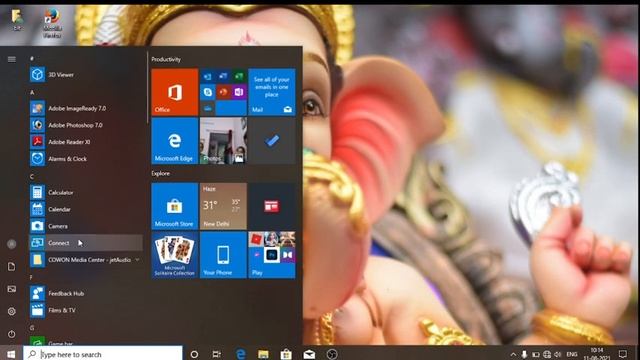Screen dimensions: 640x360
Task: Open the taskbar clock and date
Action: tap(597, 354)
